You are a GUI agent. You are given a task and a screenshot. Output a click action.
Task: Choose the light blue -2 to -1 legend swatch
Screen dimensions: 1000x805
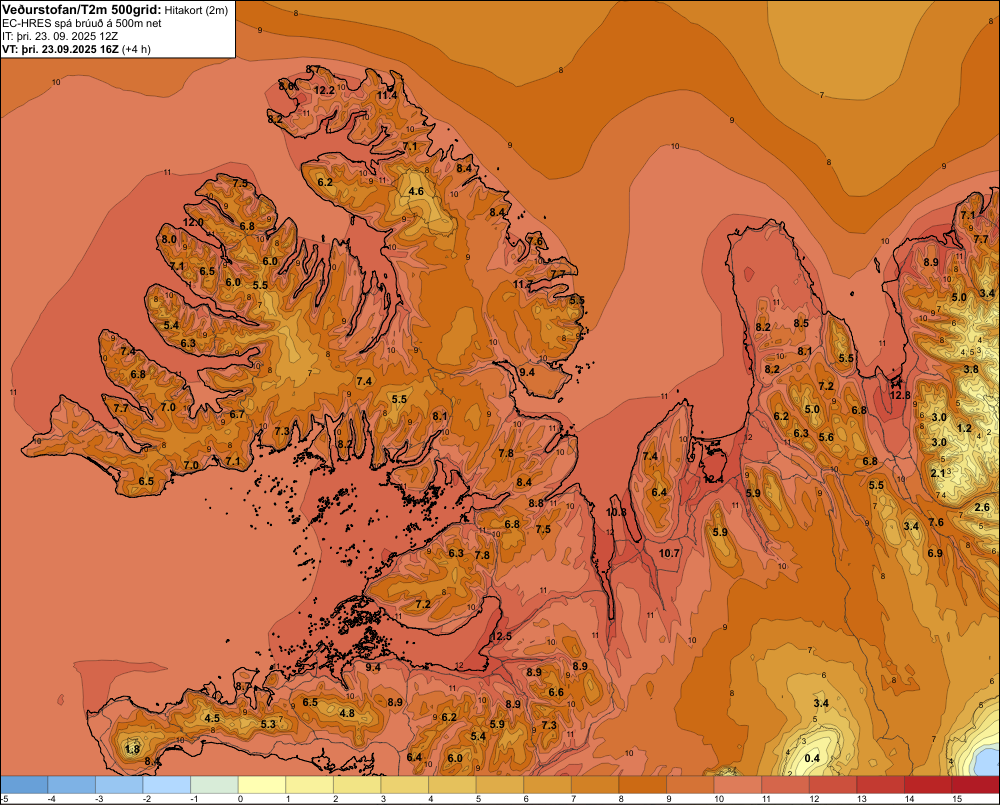167,785
